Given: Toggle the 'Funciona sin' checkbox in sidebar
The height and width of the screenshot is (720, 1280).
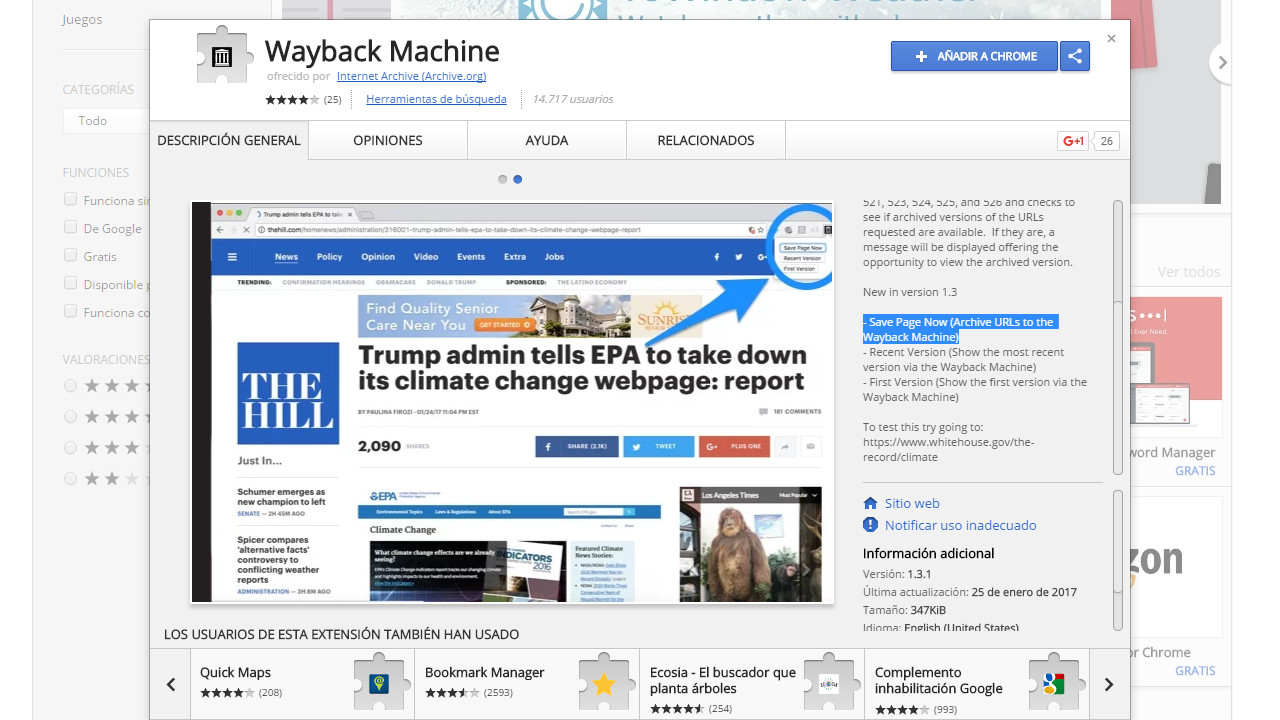Looking at the screenshot, I should (x=70, y=199).
